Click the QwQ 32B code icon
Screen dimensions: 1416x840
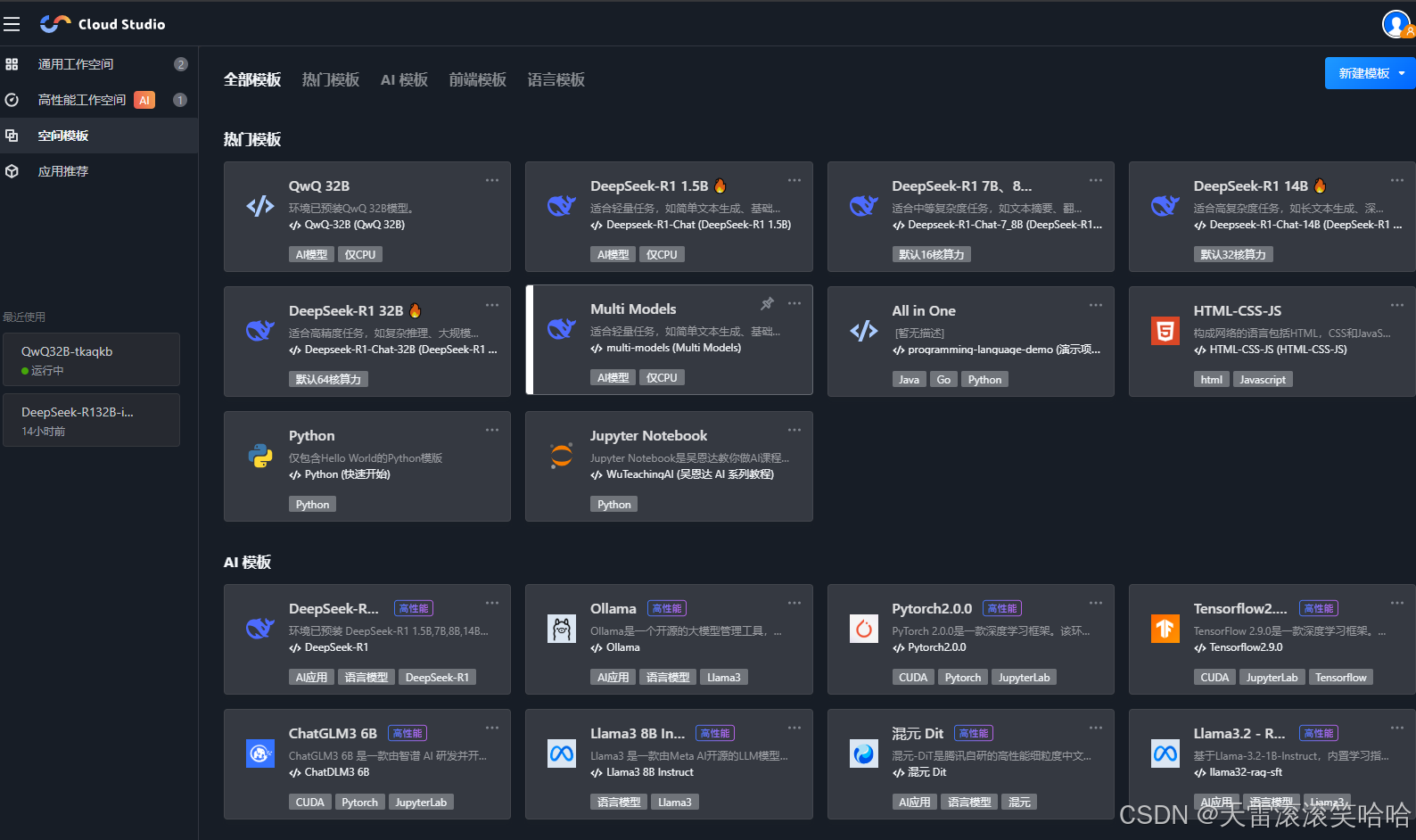pos(260,206)
